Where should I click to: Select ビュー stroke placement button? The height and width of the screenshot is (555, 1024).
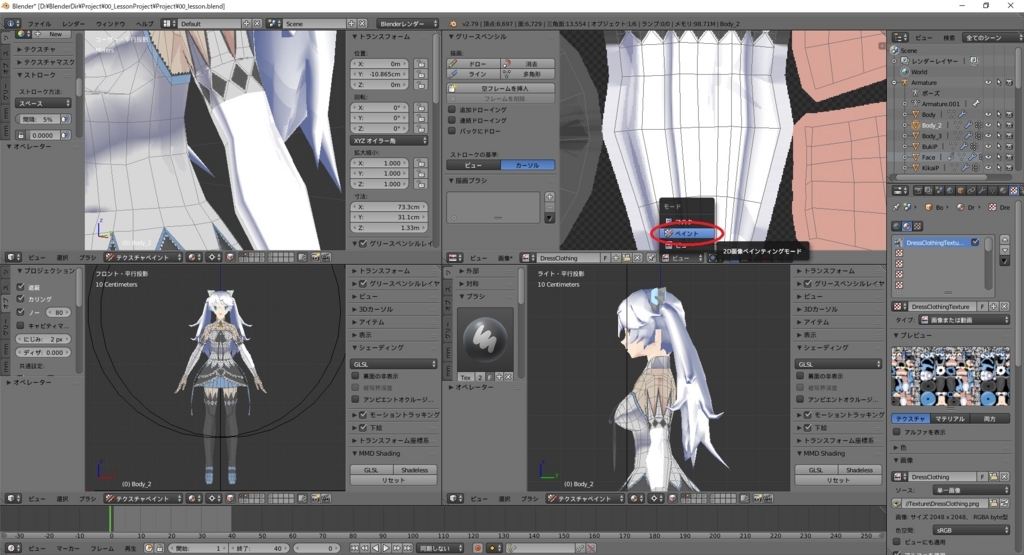click(474, 165)
